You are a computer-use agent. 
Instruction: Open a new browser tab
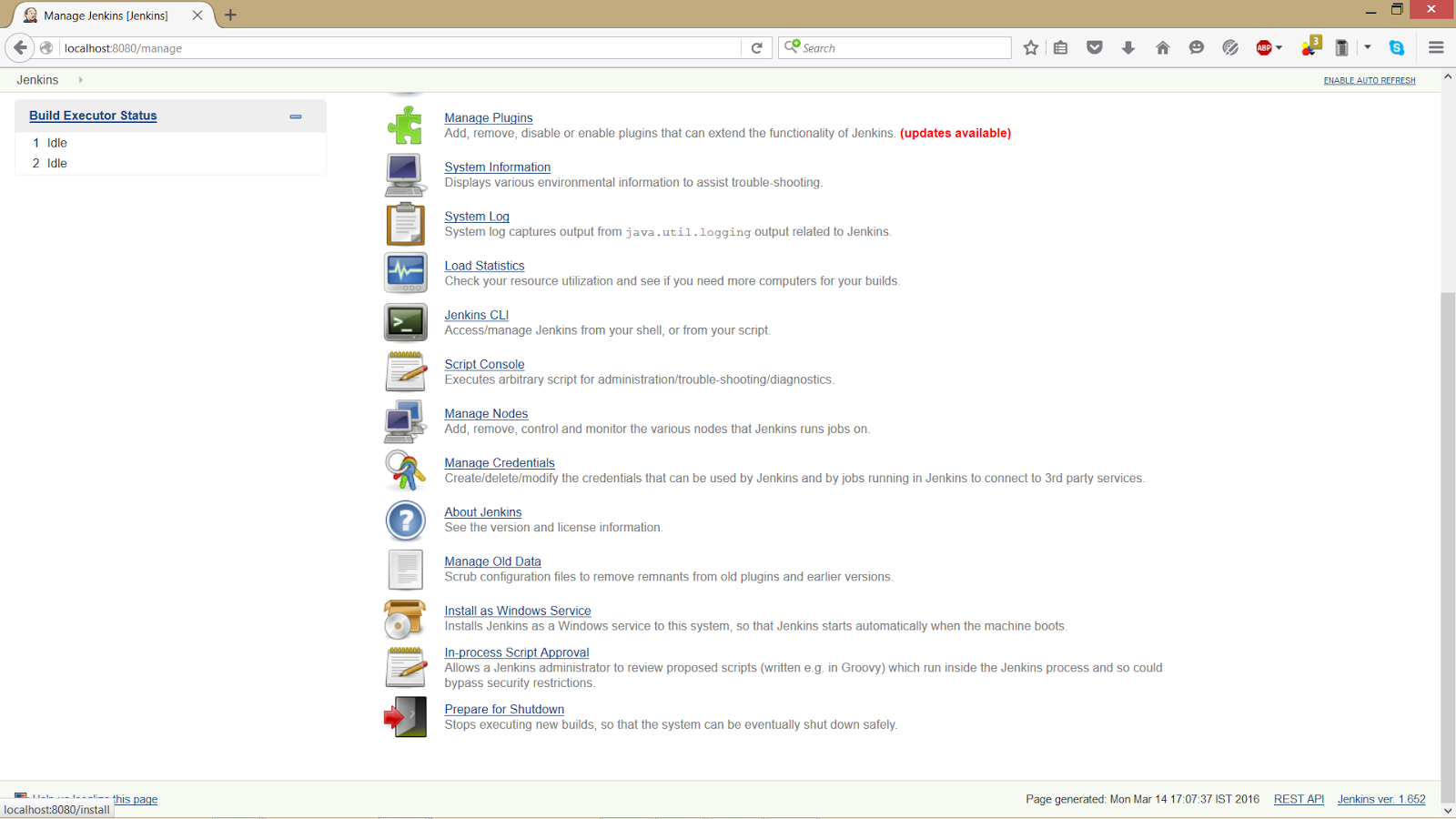point(230,15)
